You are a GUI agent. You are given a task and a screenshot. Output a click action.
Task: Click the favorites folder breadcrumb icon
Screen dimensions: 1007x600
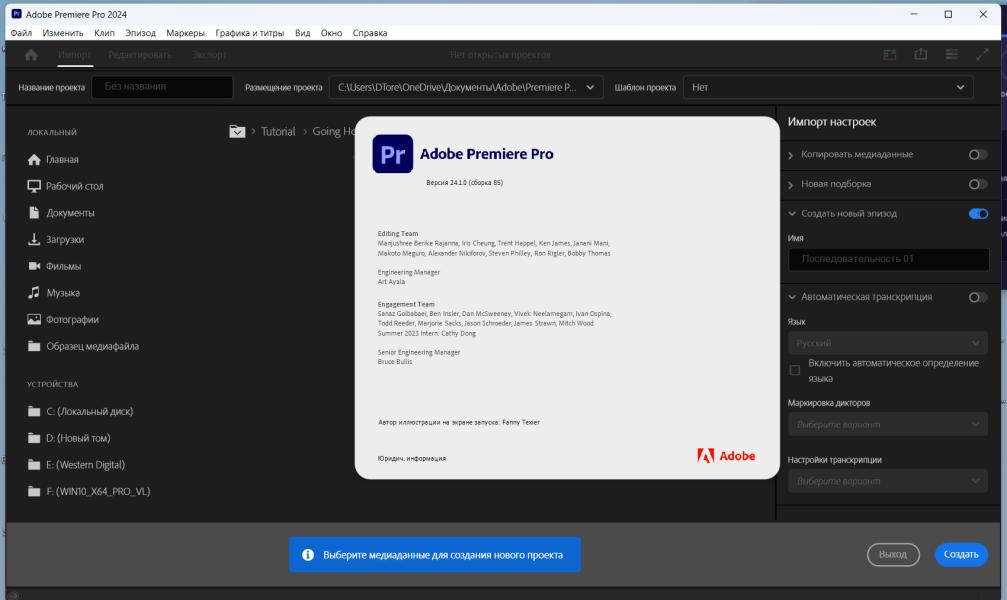[237, 131]
